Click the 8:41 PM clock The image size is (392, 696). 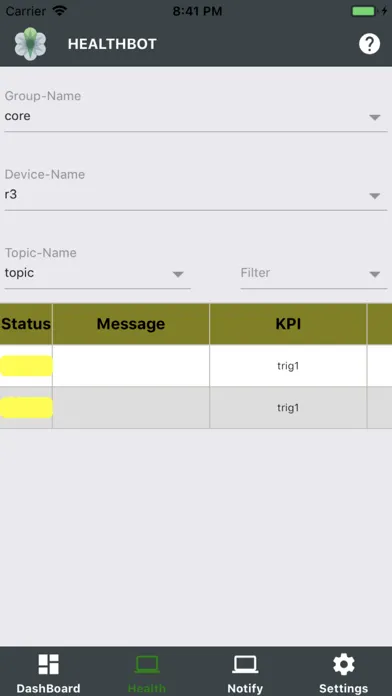coord(197,11)
